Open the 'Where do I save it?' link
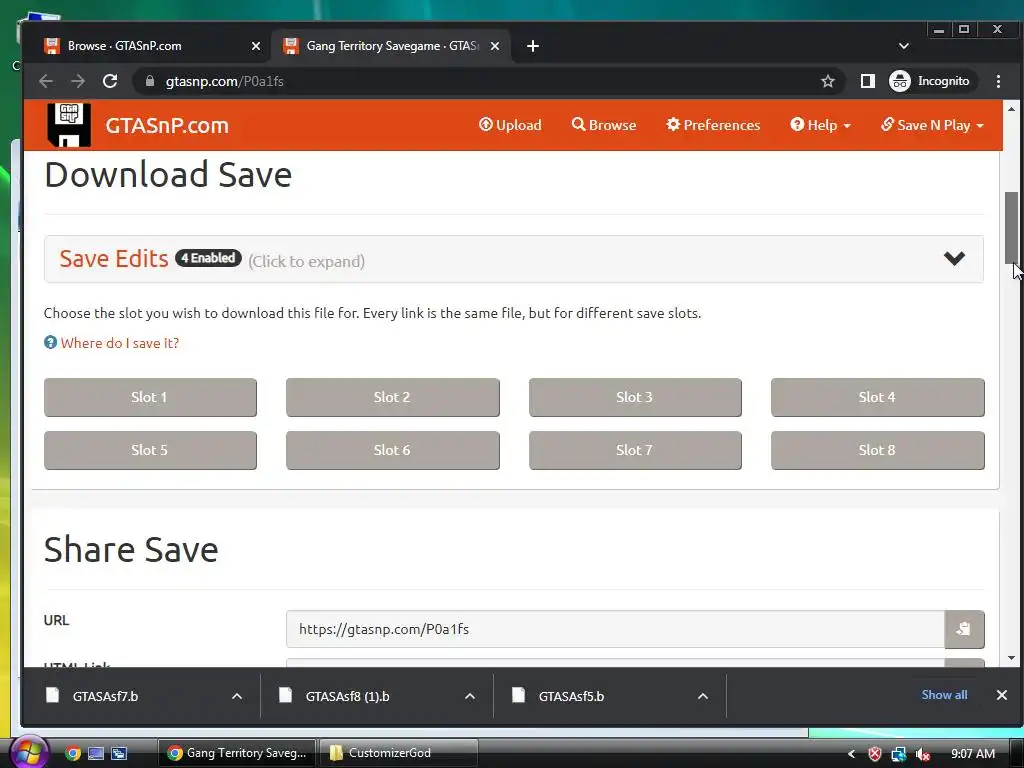The width and height of the screenshot is (1024, 768). (120, 343)
